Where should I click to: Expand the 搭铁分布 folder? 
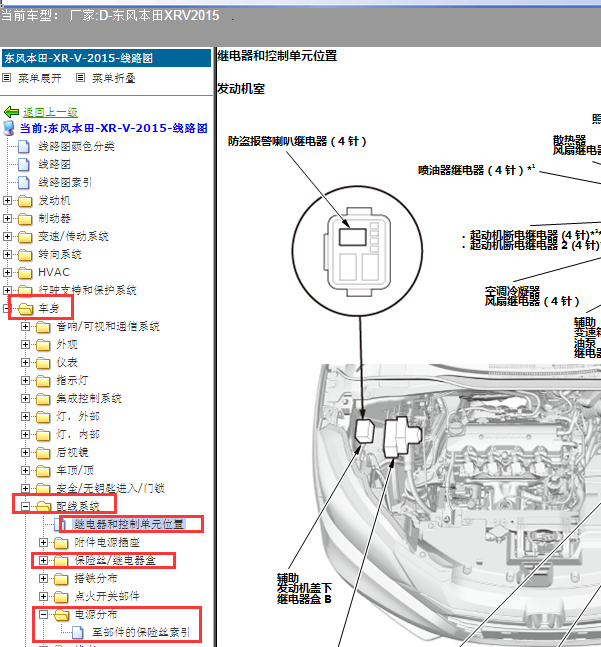point(43,579)
